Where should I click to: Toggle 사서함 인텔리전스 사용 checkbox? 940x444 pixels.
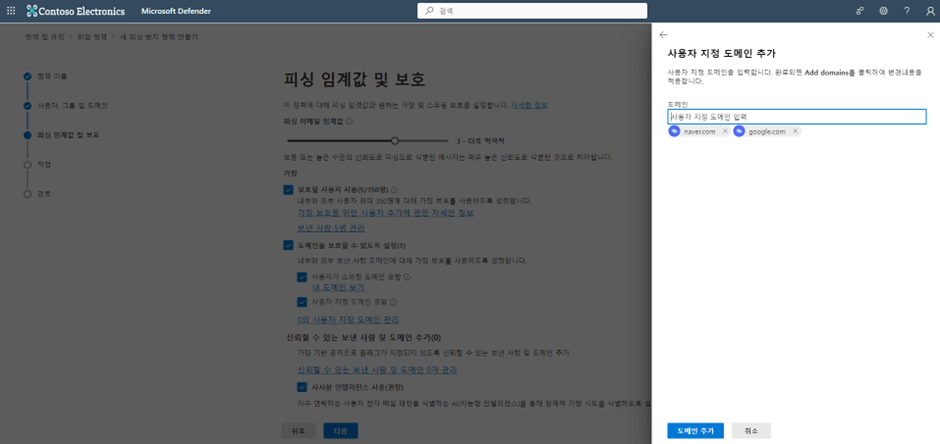302,387
